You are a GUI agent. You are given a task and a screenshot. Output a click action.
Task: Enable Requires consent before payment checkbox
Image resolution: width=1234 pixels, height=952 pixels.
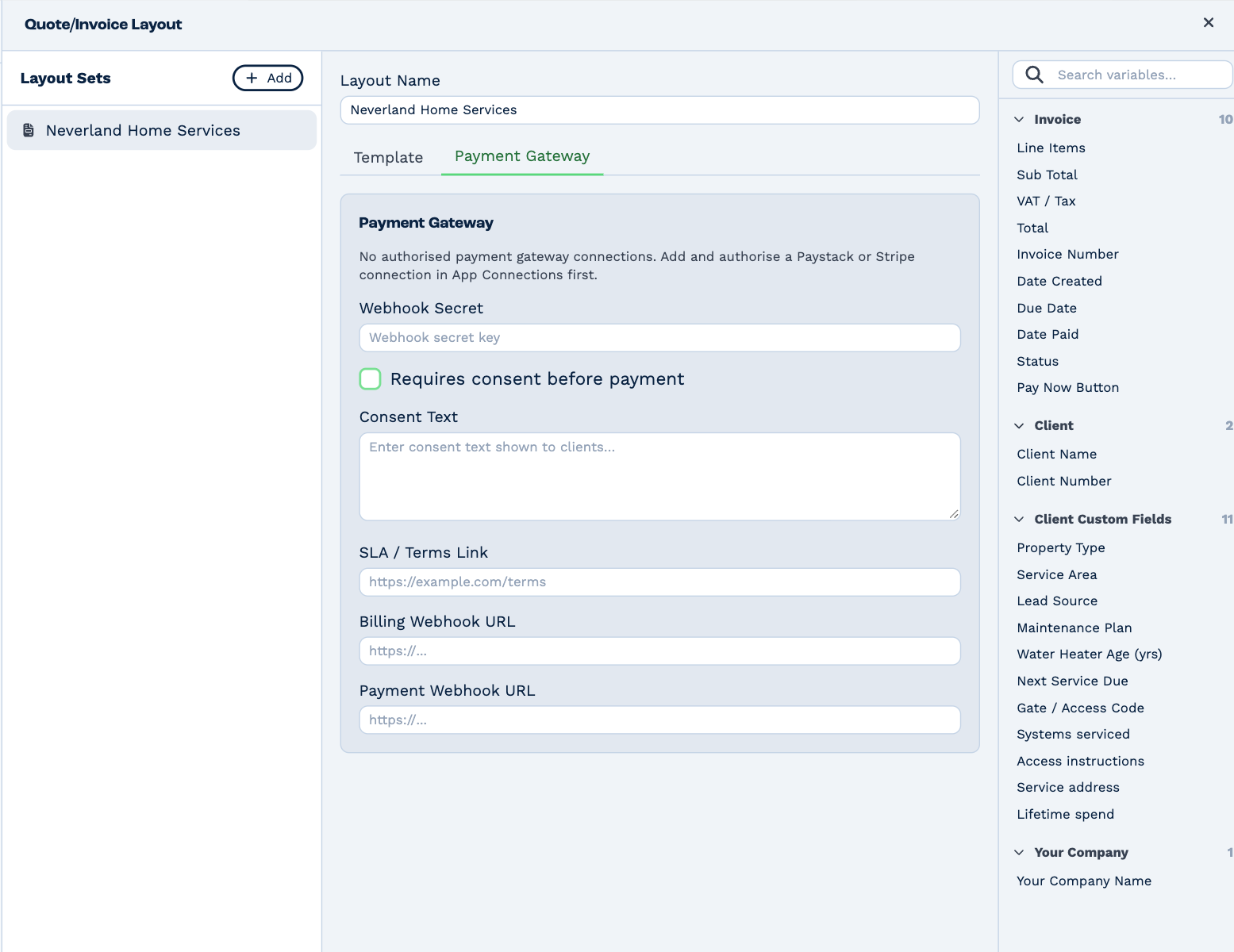coord(370,378)
